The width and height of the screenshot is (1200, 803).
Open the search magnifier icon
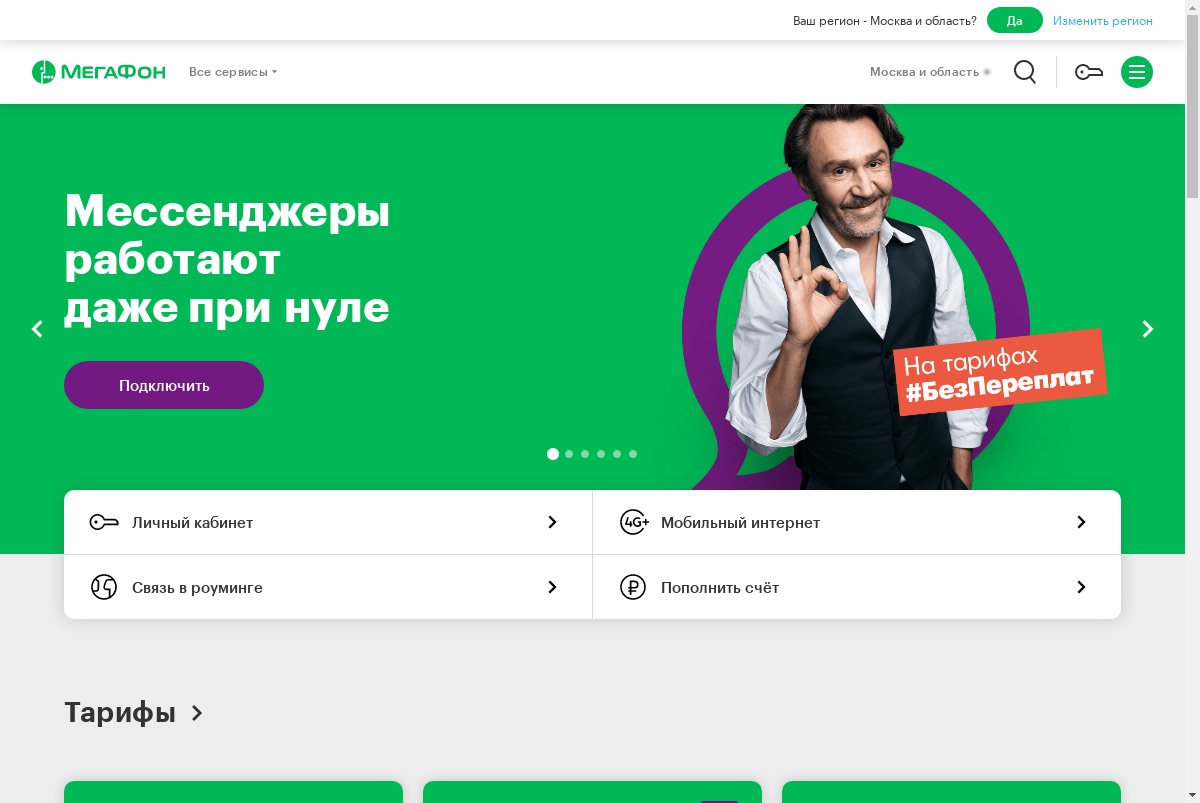(x=1025, y=72)
